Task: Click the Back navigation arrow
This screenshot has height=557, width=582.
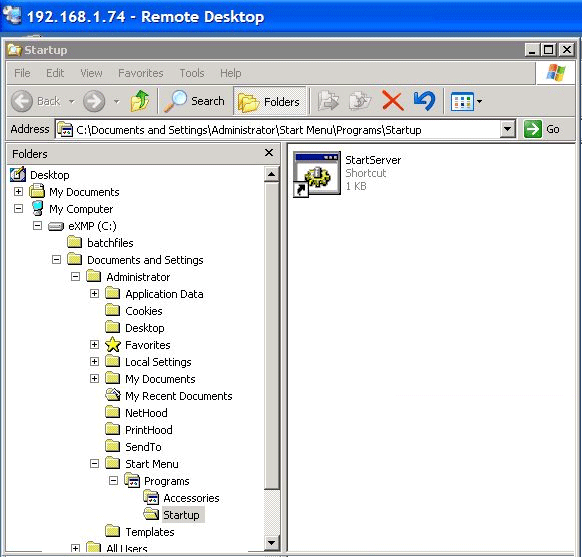Action: [22, 101]
